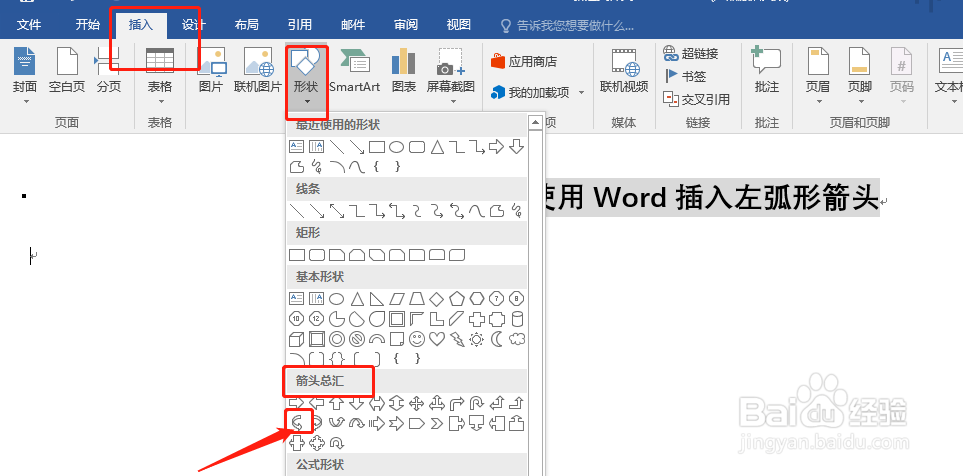Pick rounded rectangle in the 矩形 section

[316, 255]
